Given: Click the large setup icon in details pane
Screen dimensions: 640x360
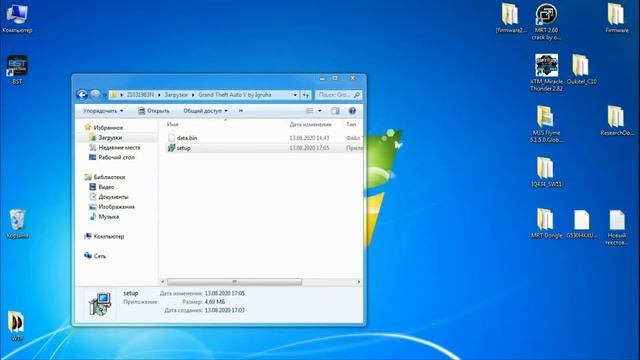Looking at the screenshot, I should point(100,304).
